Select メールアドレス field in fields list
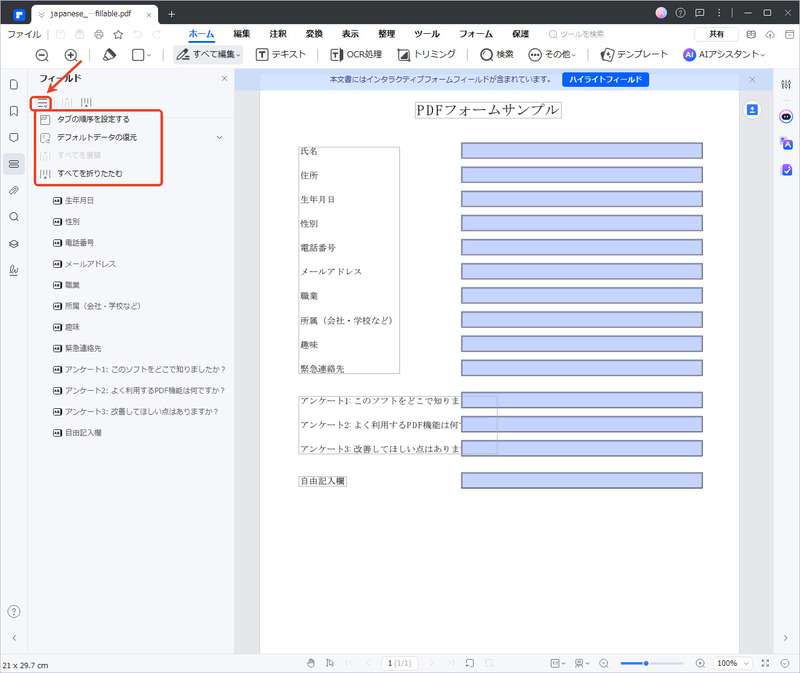 click(x=85, y=264)
